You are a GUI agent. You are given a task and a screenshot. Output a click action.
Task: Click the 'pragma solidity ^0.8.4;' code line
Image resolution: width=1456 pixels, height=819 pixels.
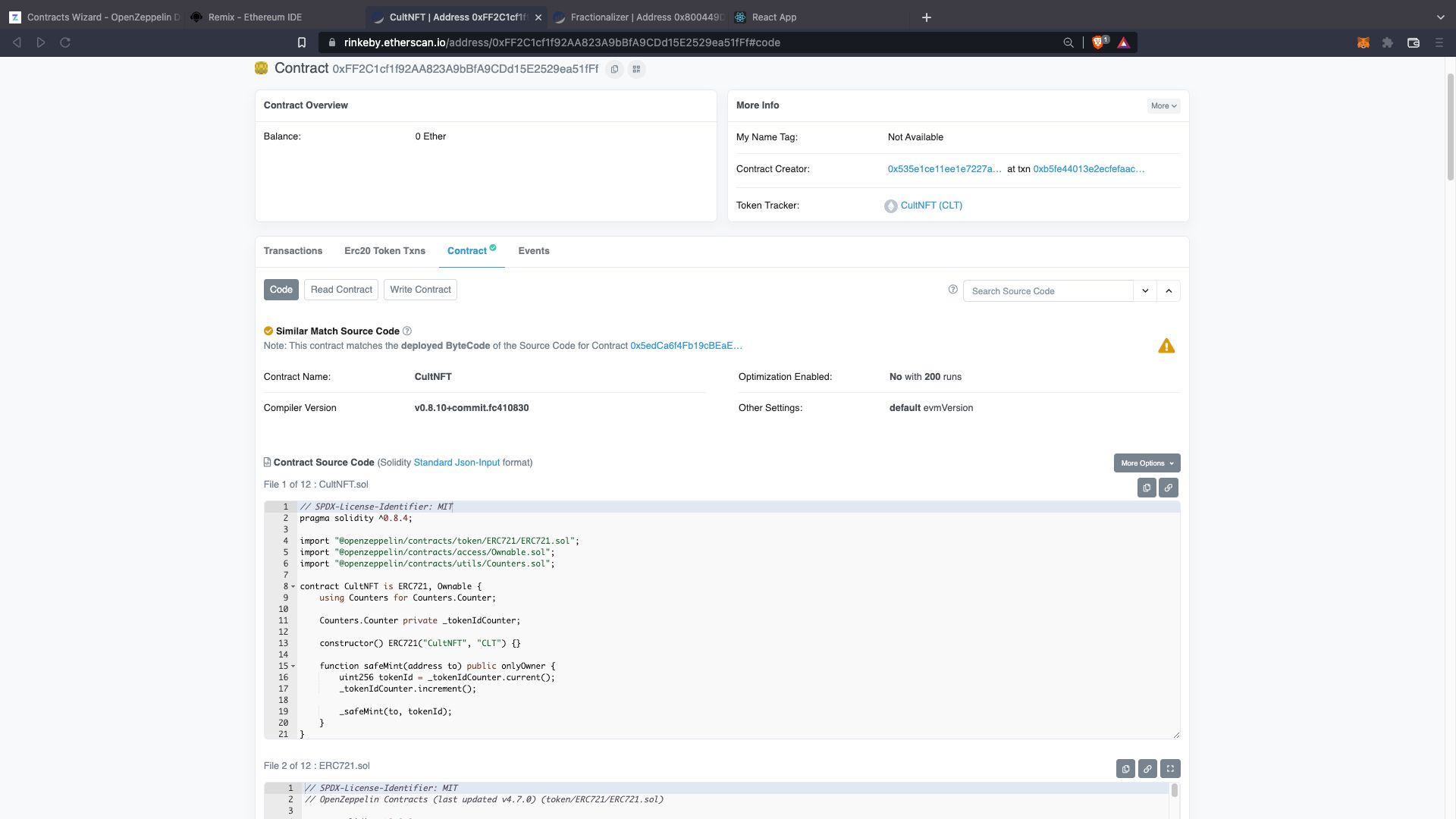click(x=356, y=518)
